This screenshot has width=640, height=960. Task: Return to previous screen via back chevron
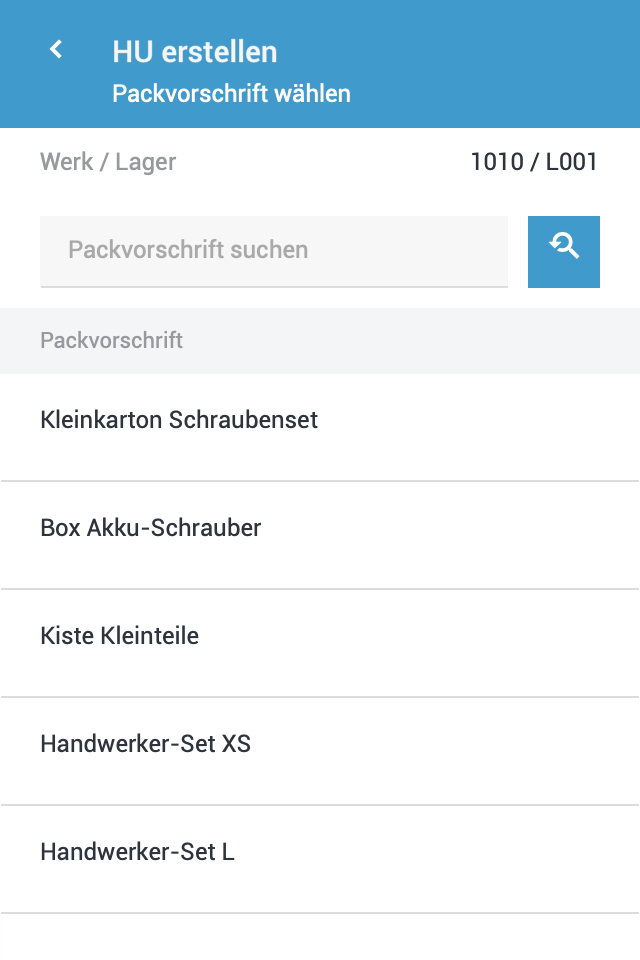pyautogui.click(x=57, y=50)
